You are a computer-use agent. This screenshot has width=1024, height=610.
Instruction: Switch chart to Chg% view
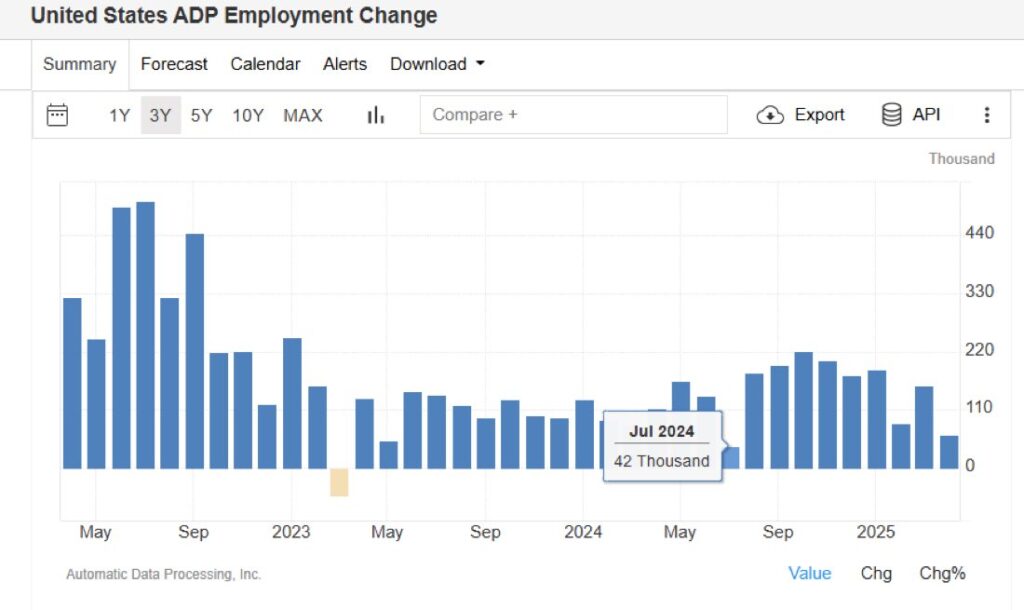coord(941,573)
